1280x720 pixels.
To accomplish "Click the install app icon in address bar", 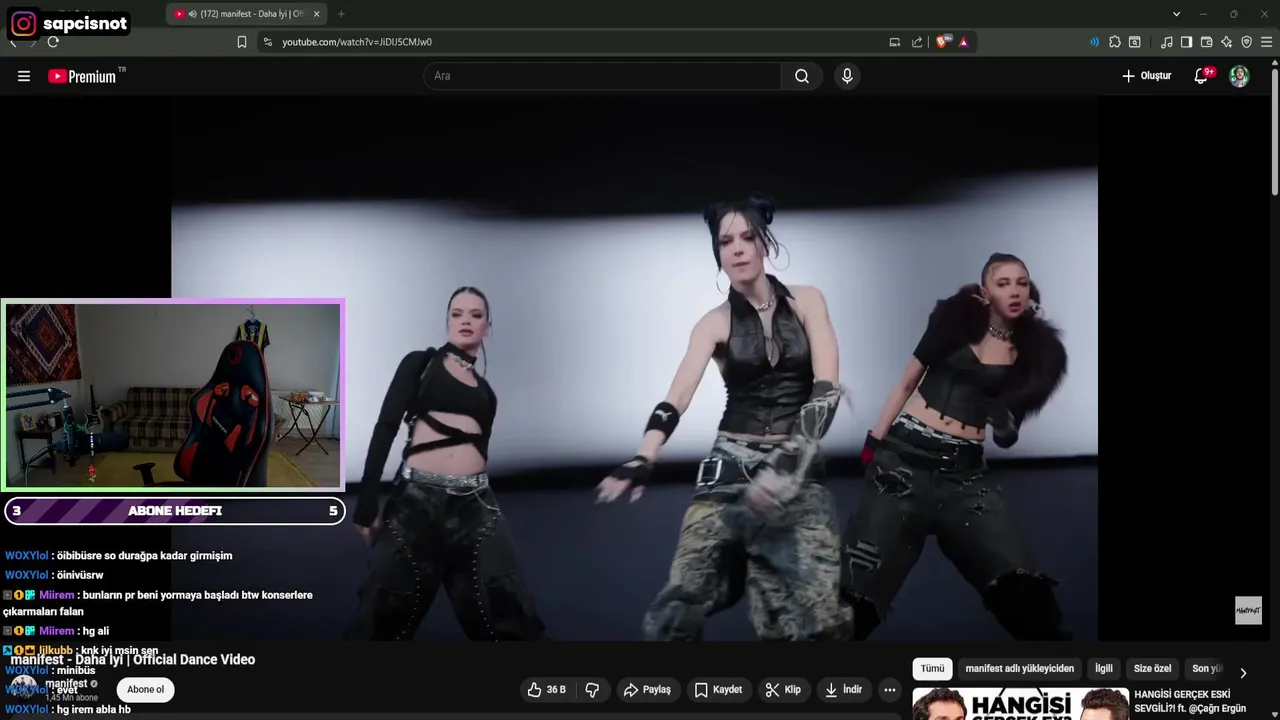I will (895, 42).
